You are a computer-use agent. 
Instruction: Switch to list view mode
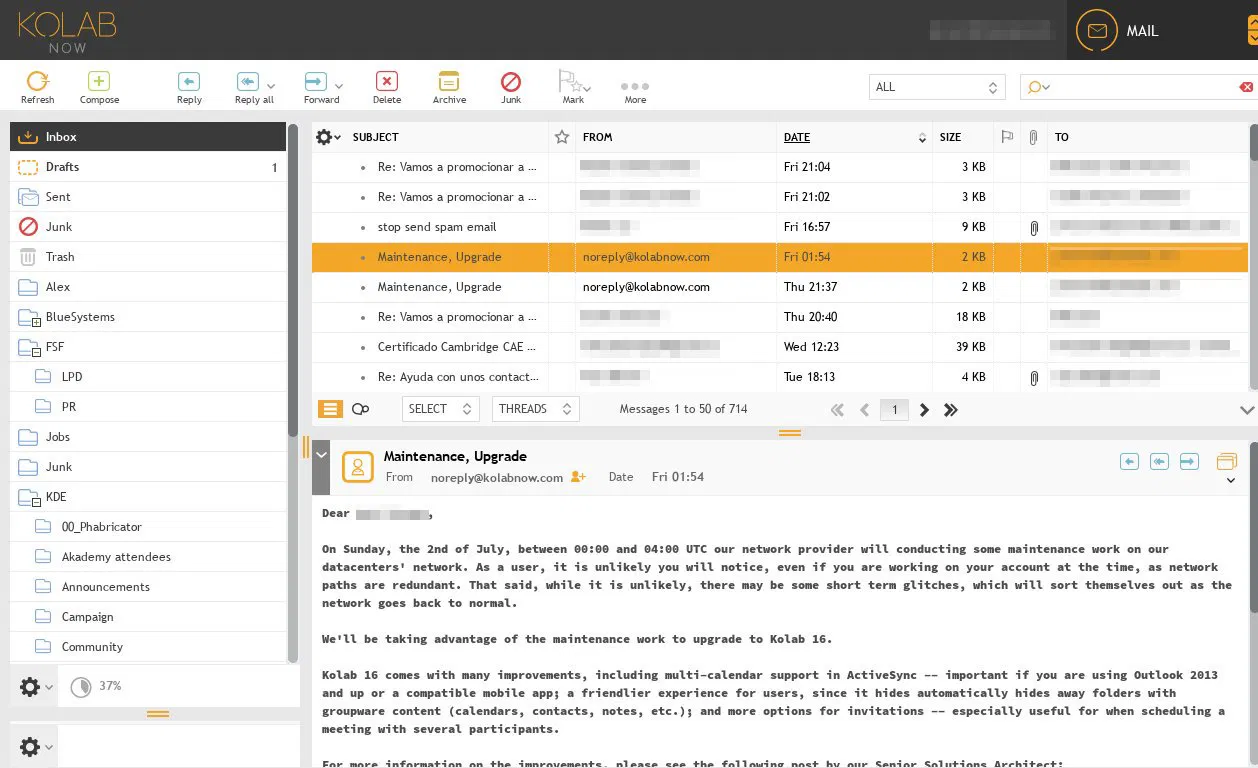tap(330, 409)
